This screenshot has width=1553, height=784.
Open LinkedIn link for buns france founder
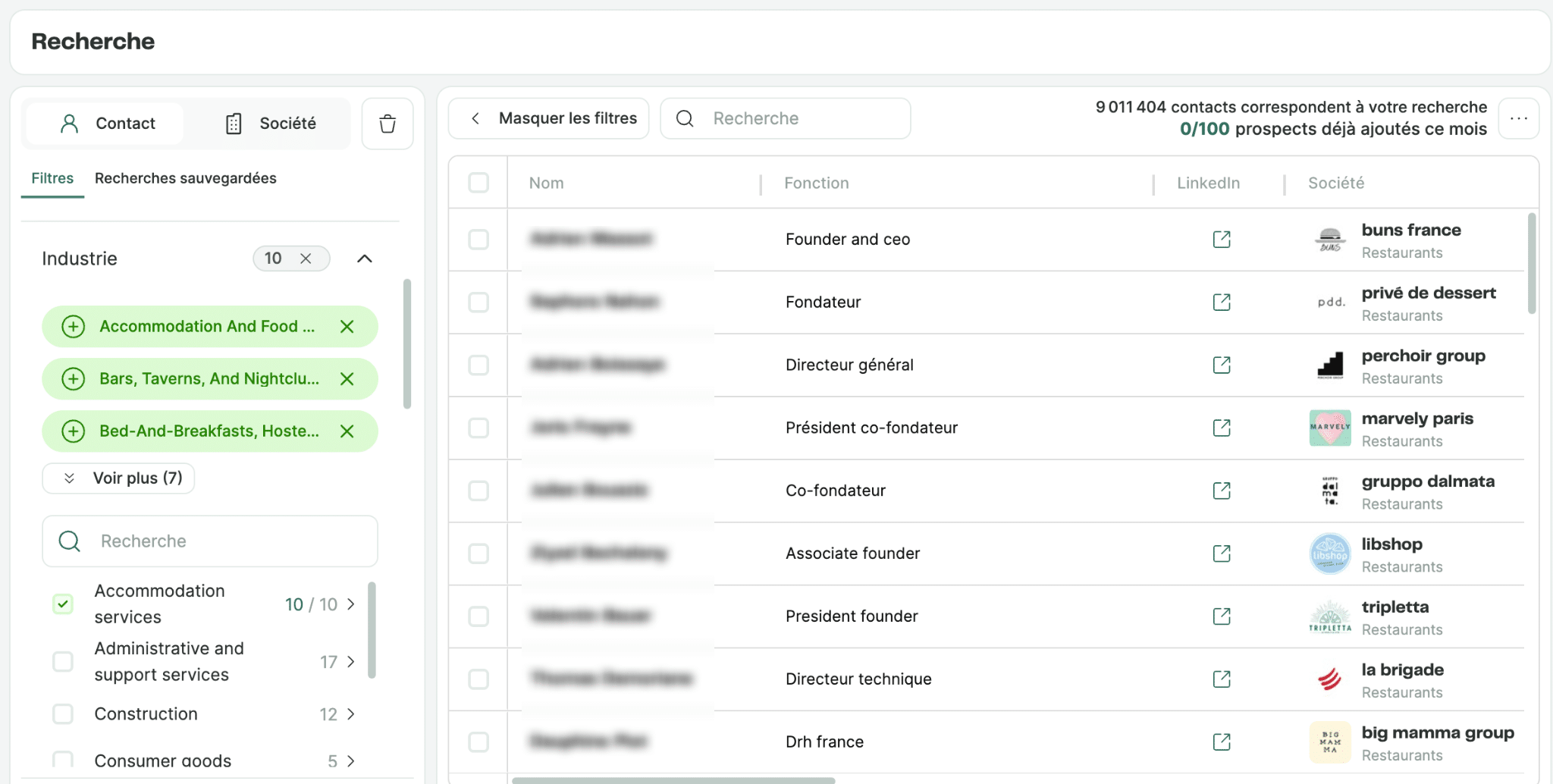click(x=1222, y=240)
